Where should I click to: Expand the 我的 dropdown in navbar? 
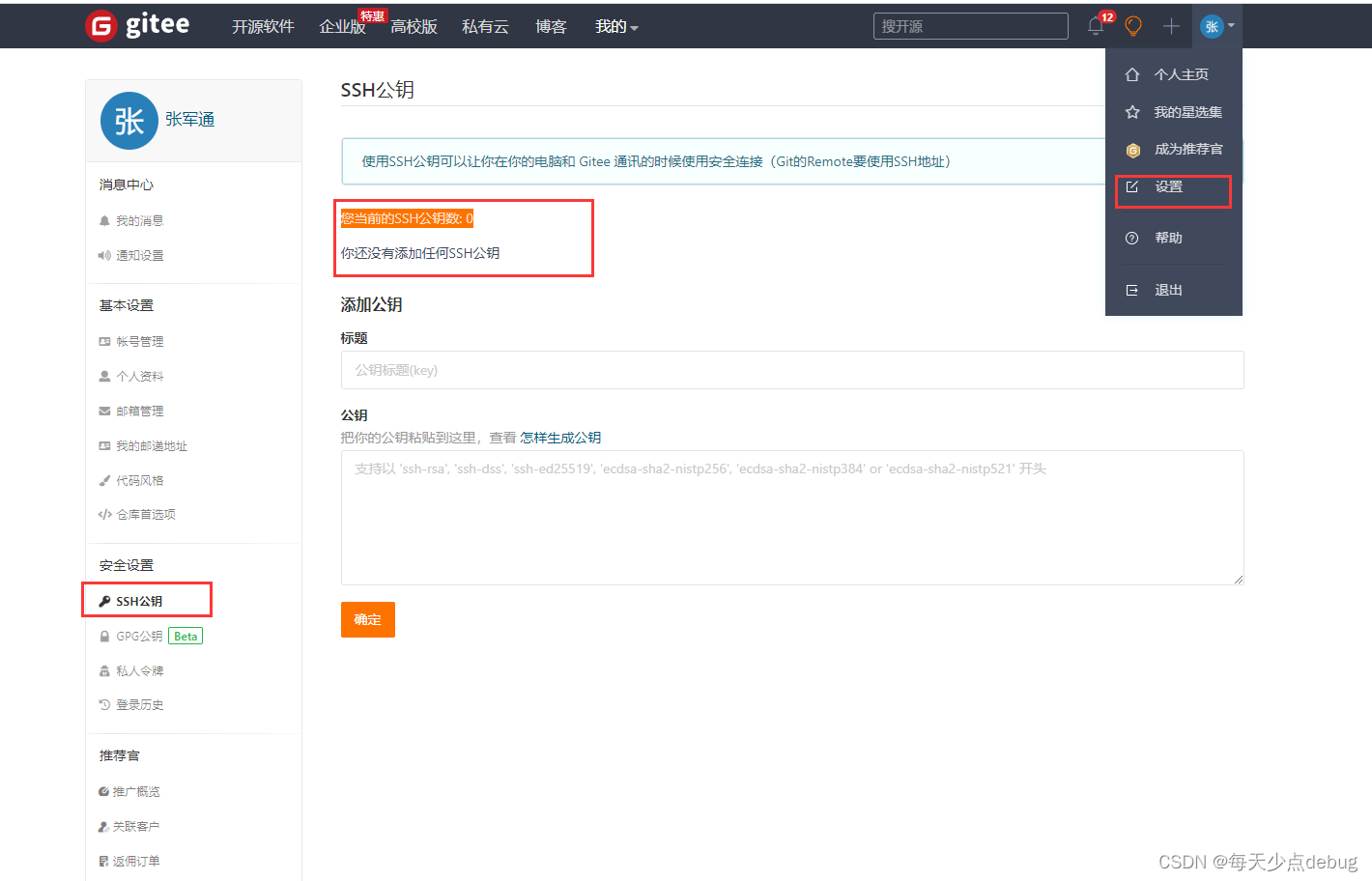coord(616,26)
